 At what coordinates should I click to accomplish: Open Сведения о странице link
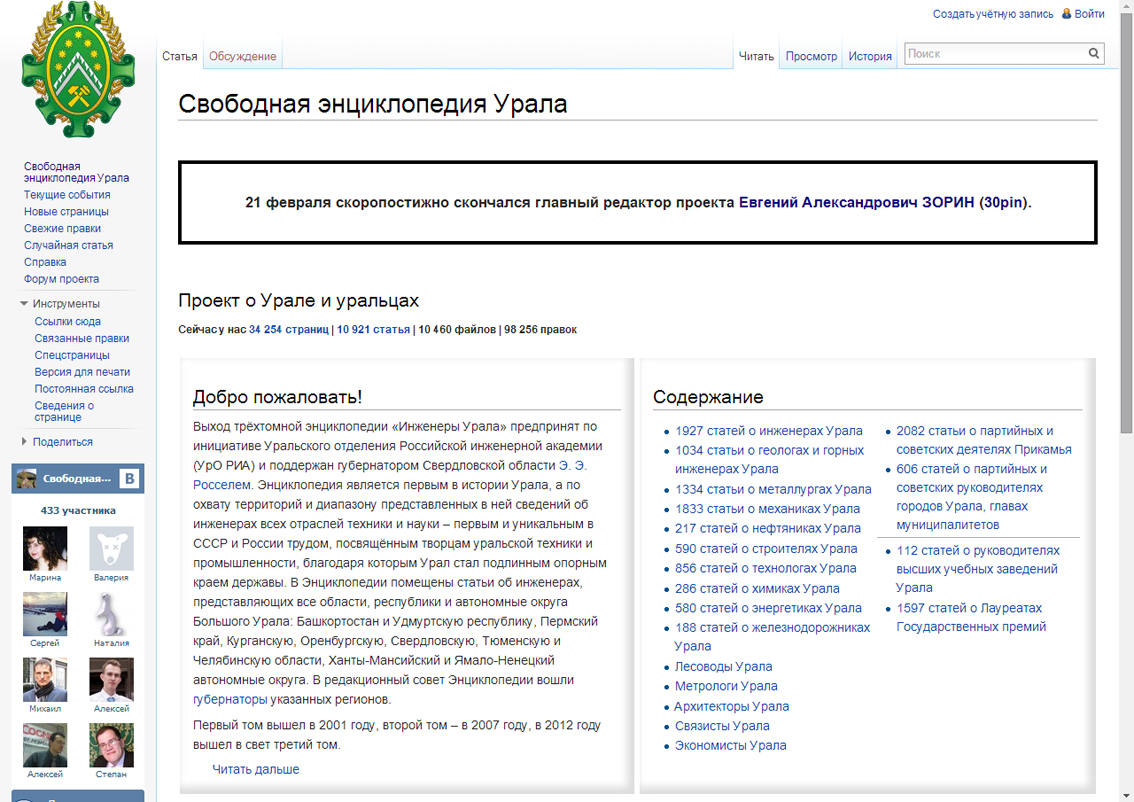click(64, 411)
